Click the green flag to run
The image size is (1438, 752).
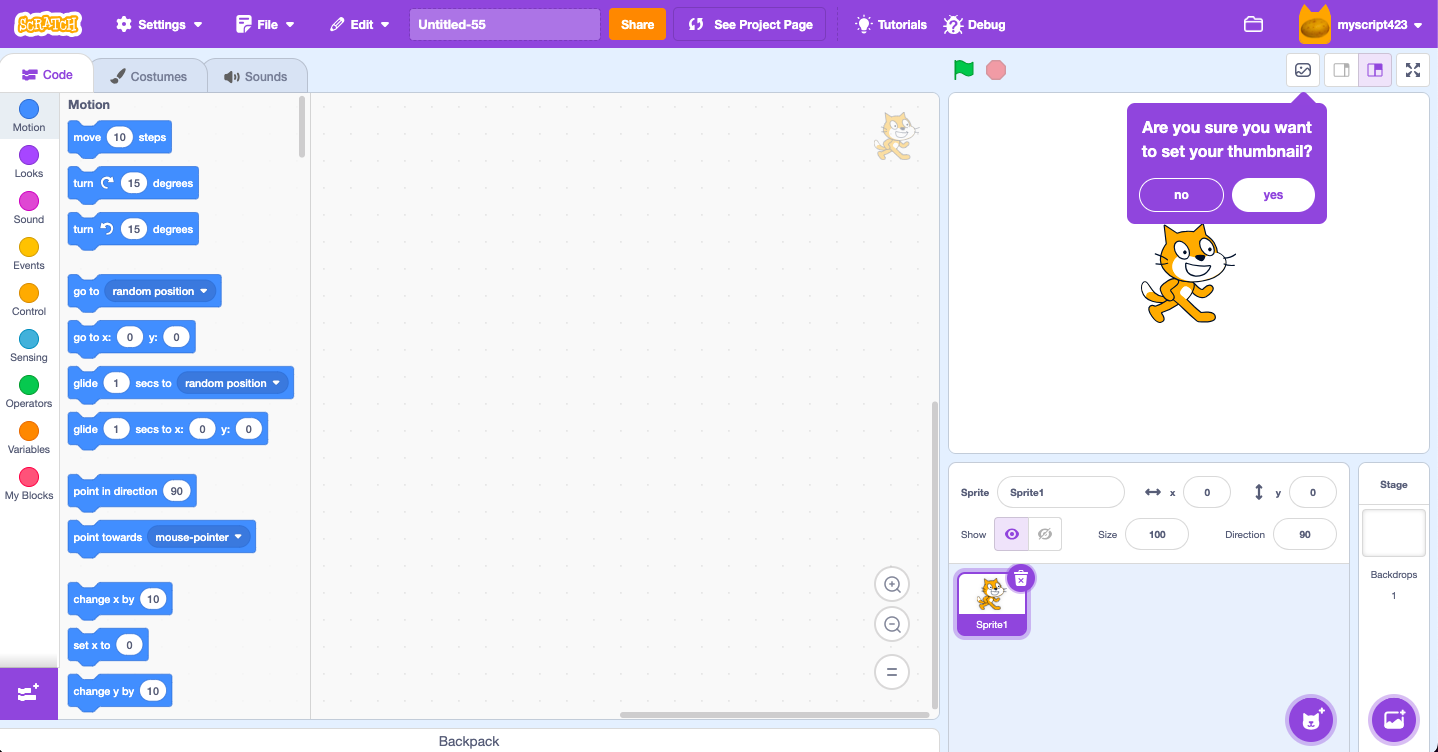coord(964,70)
